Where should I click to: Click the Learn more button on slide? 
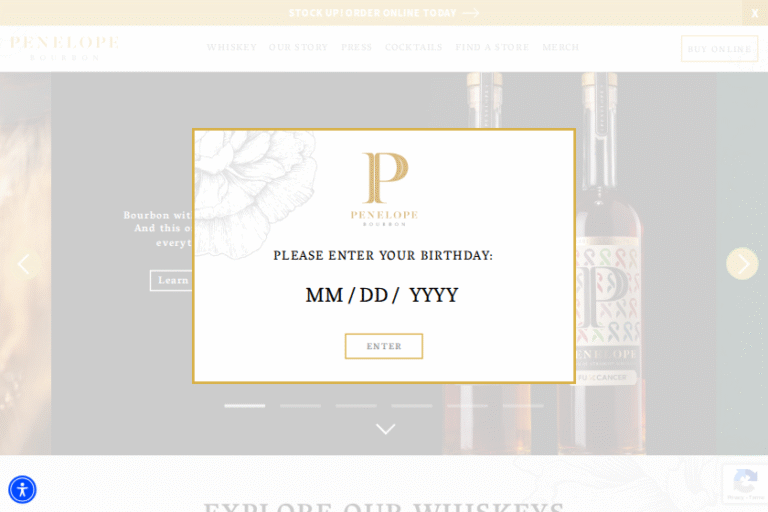click(x=172, y=280)
